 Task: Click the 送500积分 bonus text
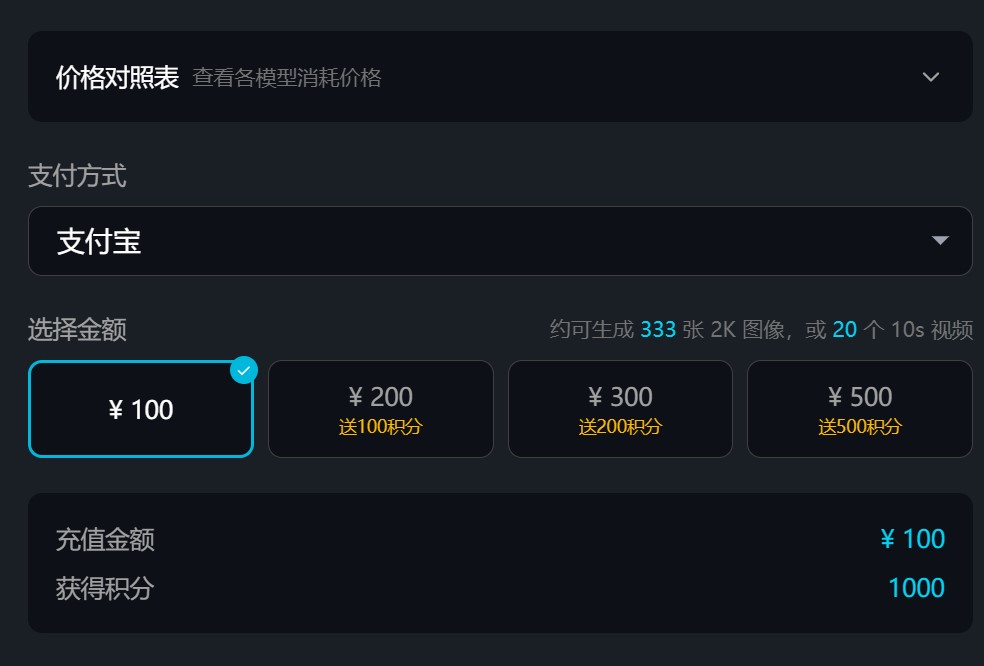pos(860,426)
